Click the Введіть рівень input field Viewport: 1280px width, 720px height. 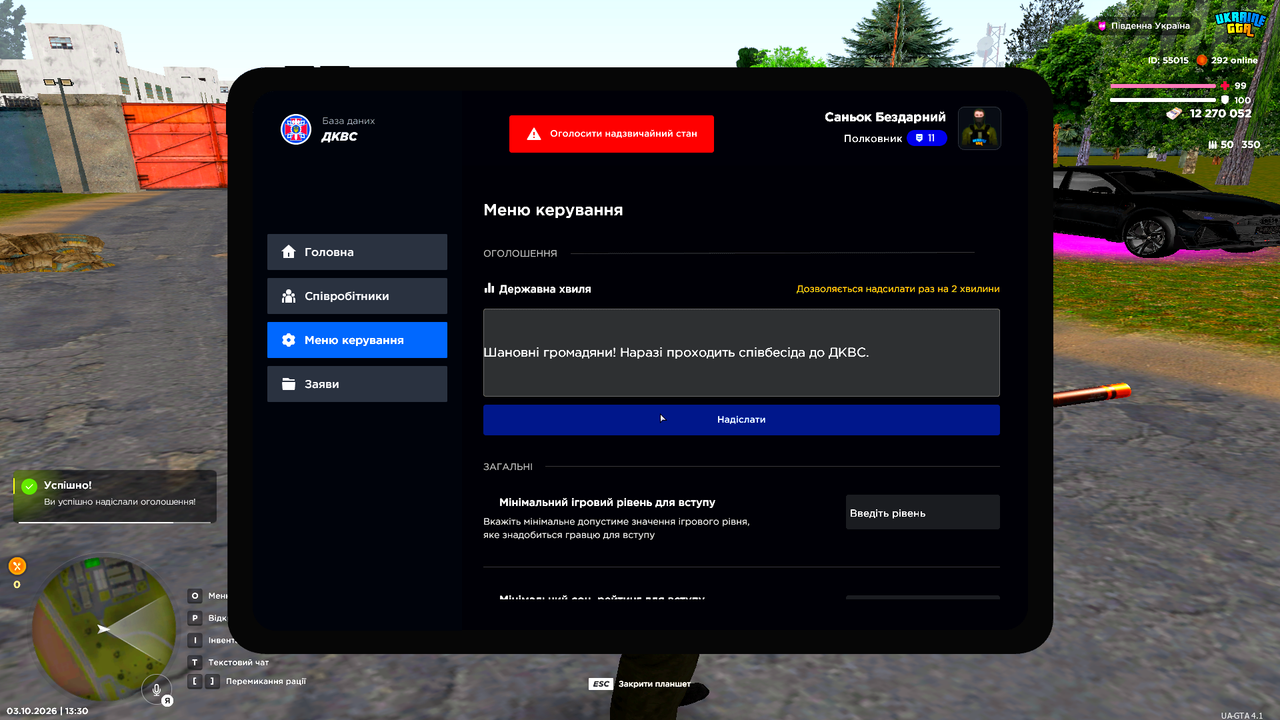(923, 512)
